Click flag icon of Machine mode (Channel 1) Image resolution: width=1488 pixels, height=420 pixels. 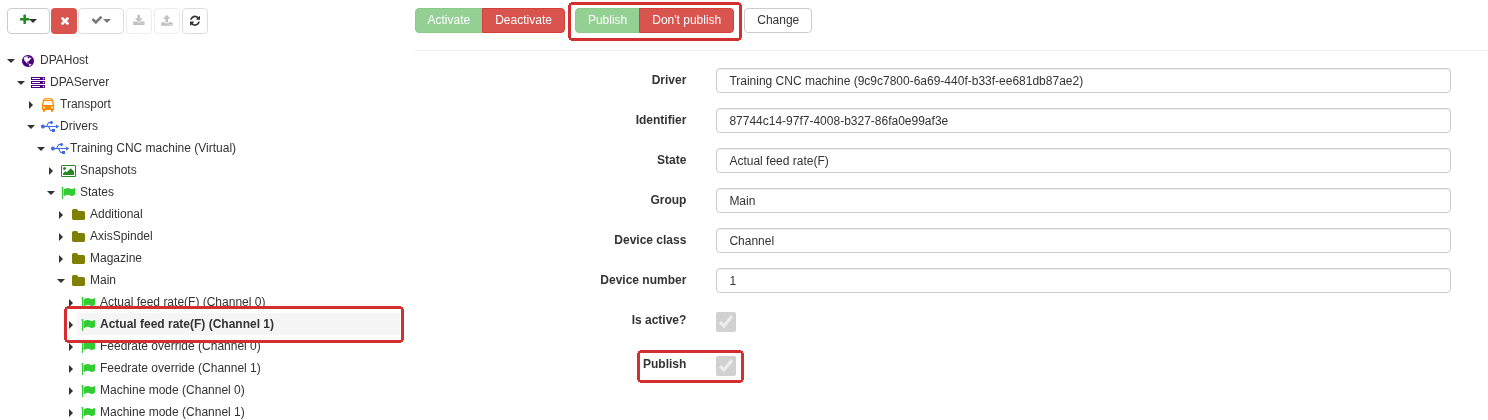[x=88, y=412]
